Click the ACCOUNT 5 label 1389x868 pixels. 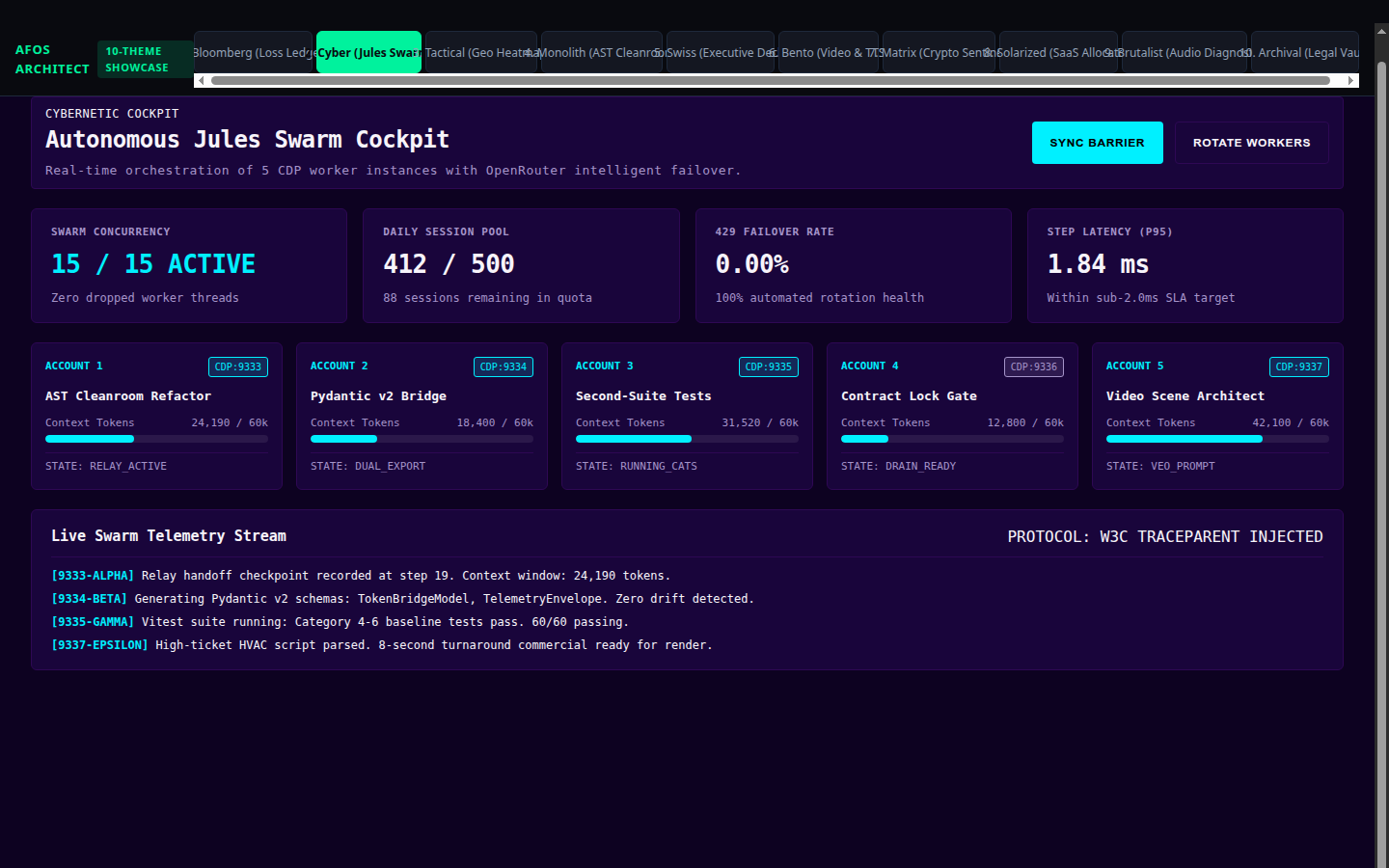(1135, 366)
